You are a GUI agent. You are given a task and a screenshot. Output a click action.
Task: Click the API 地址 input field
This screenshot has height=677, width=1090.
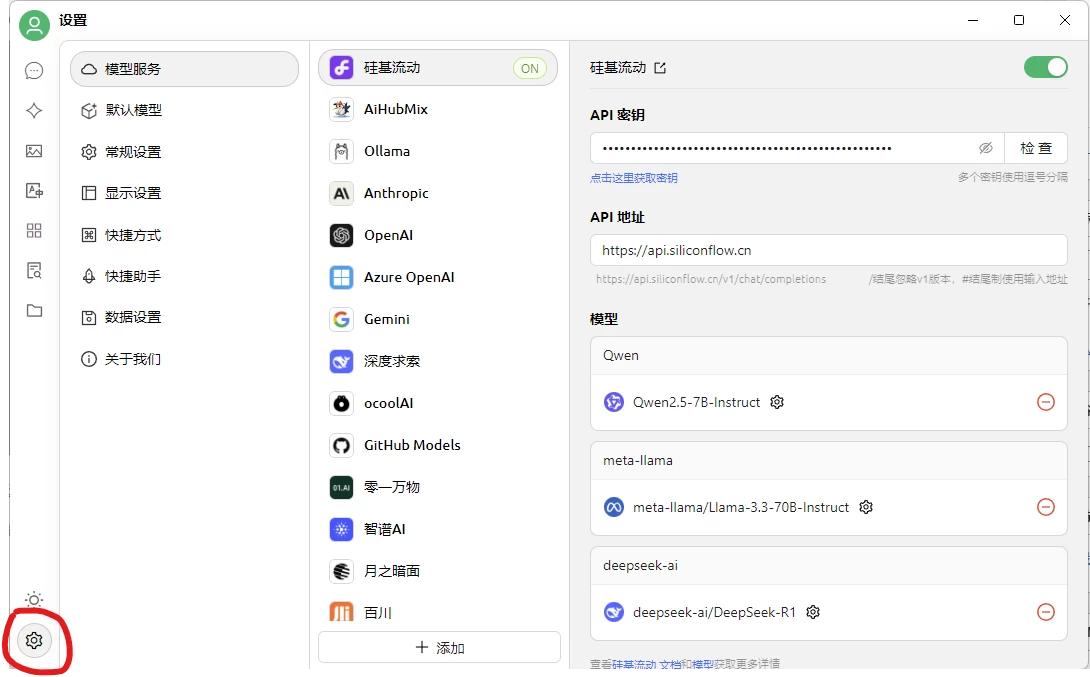[x=828, y=250]
